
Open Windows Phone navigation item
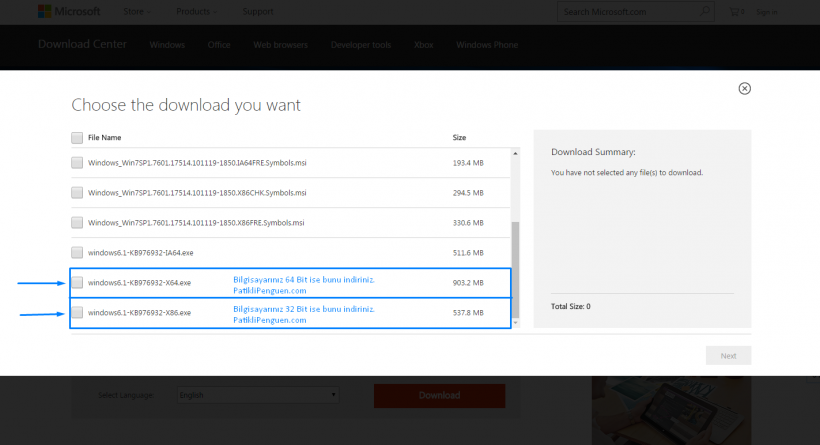pyautogui.click(x=487, y=45)
